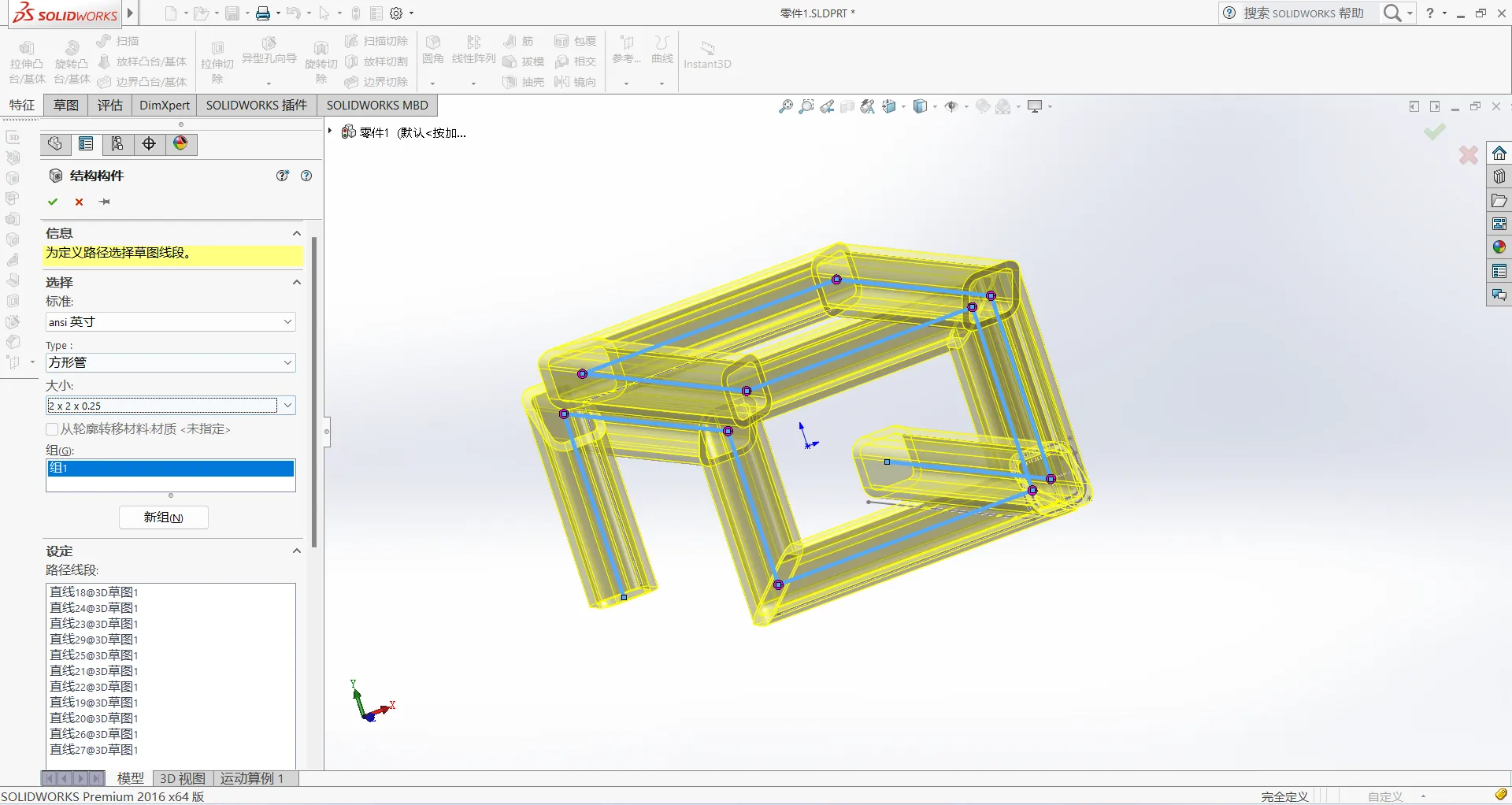1512x805 pixels.
Task: Confirm the structural member with green check
Action: [x=53, y=202]
